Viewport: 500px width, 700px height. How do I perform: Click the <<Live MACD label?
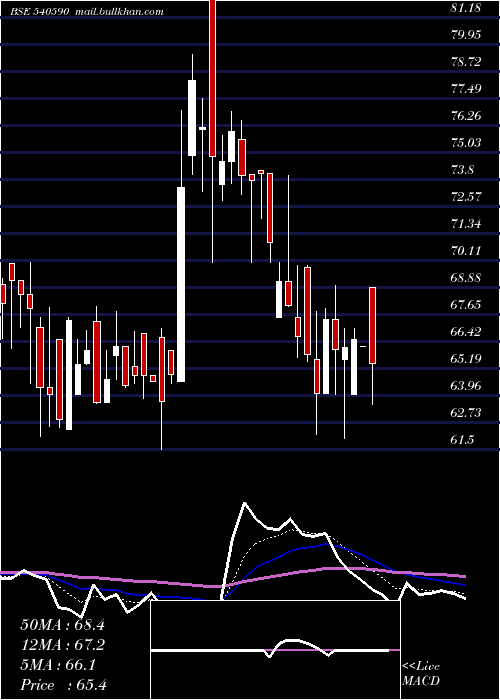tap(421, 673)
